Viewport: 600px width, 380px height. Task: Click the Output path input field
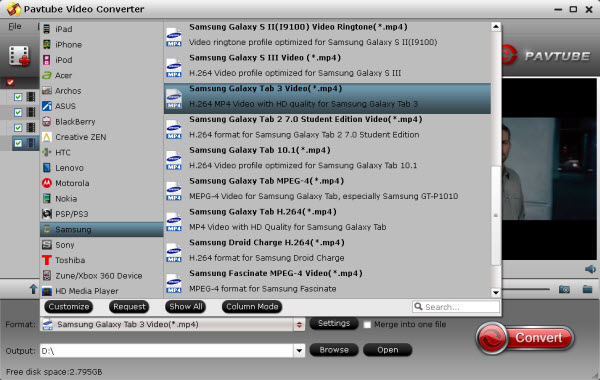(167, 351)
